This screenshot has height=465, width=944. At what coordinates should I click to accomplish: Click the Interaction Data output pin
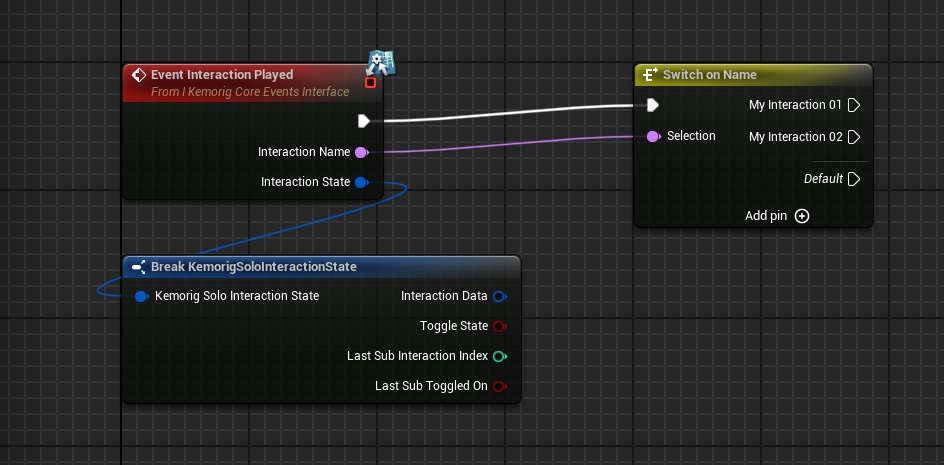tap(499, 296)
